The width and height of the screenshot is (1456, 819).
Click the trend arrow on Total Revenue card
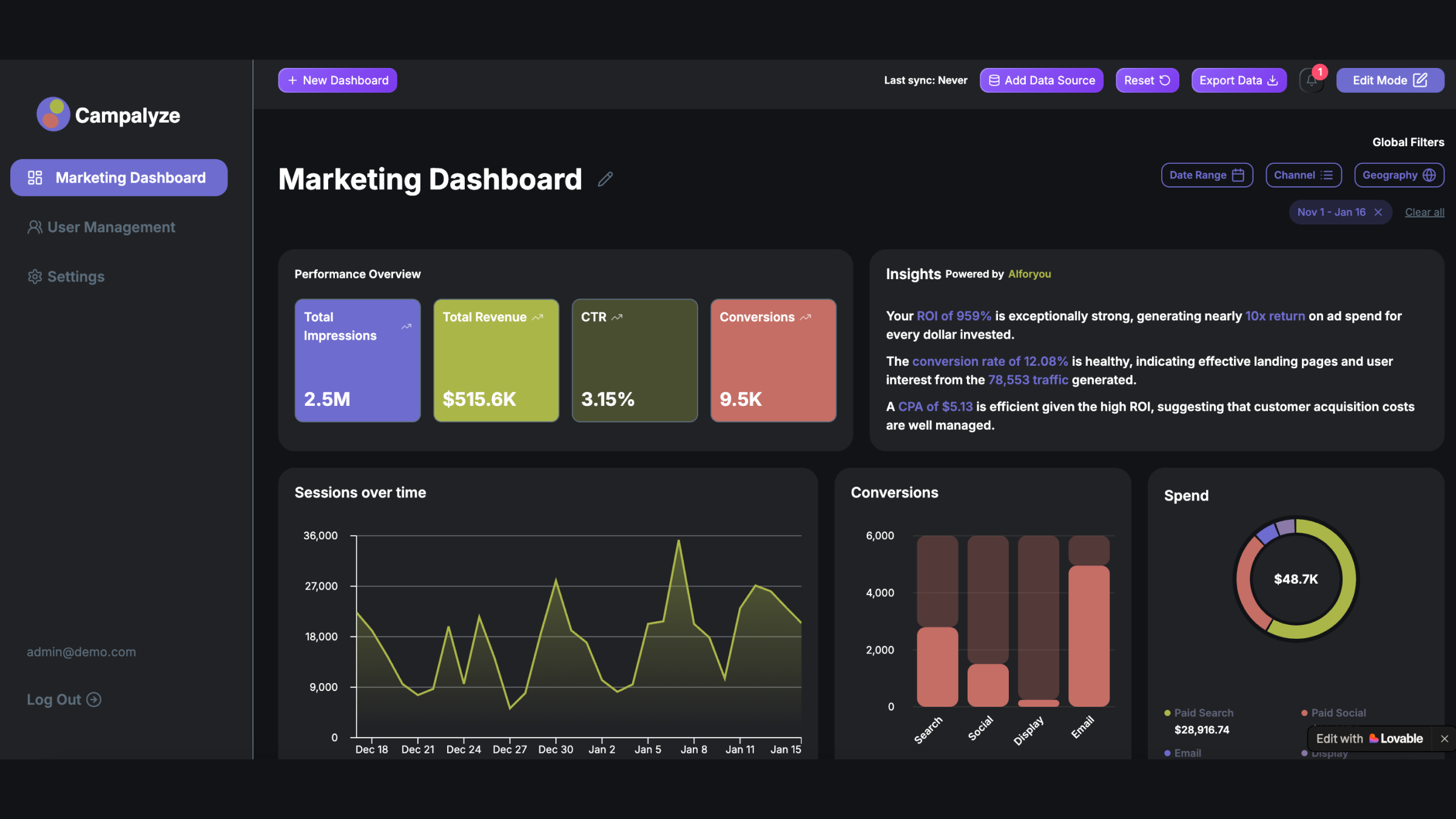[538, 317]
